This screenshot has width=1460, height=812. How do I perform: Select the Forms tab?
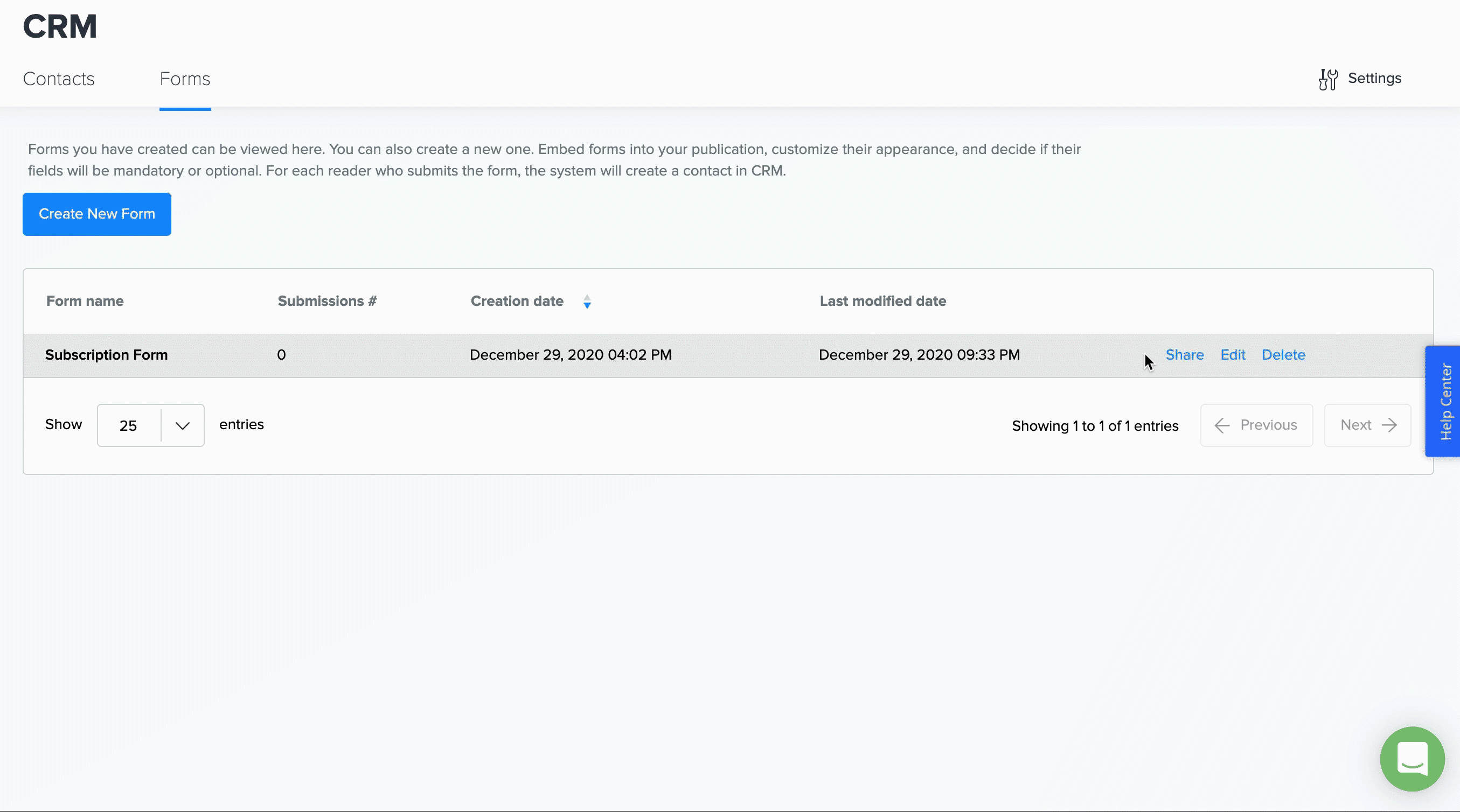pos(185,79)
